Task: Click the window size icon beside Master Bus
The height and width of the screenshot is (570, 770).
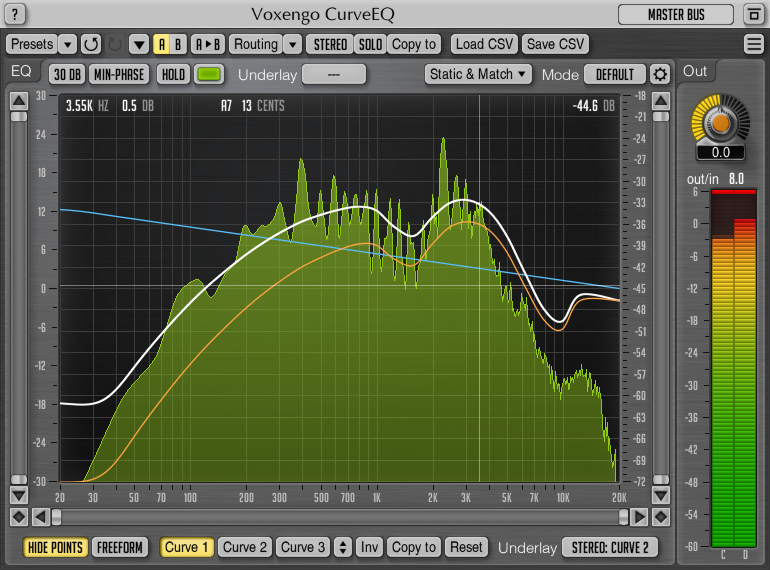Action: click(753, 14)
